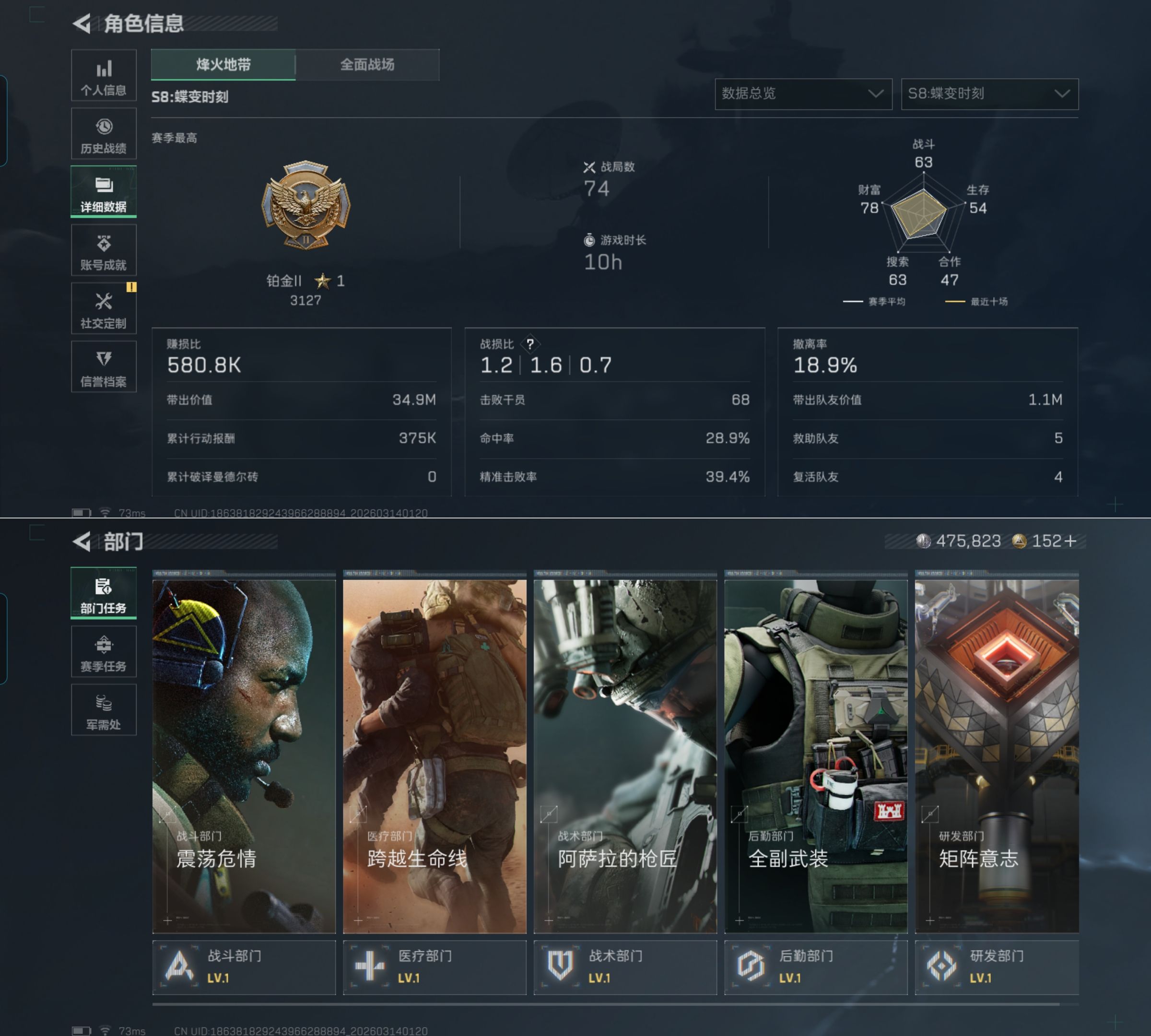Click back arrow next to 部门 title
The image size is (1151, 1036).
[x=82, y=542]
